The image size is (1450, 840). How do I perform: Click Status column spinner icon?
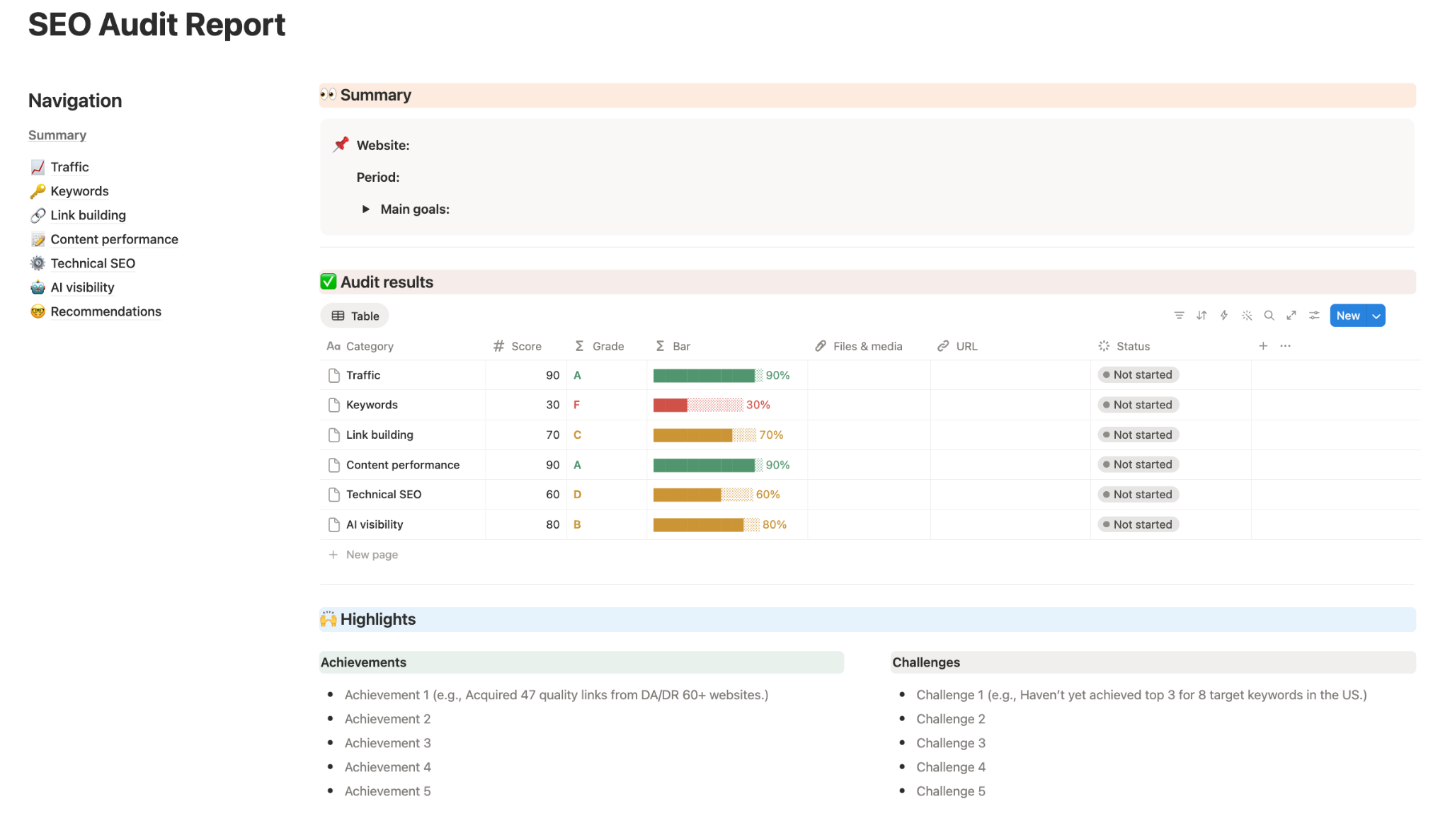(1104, 346)
